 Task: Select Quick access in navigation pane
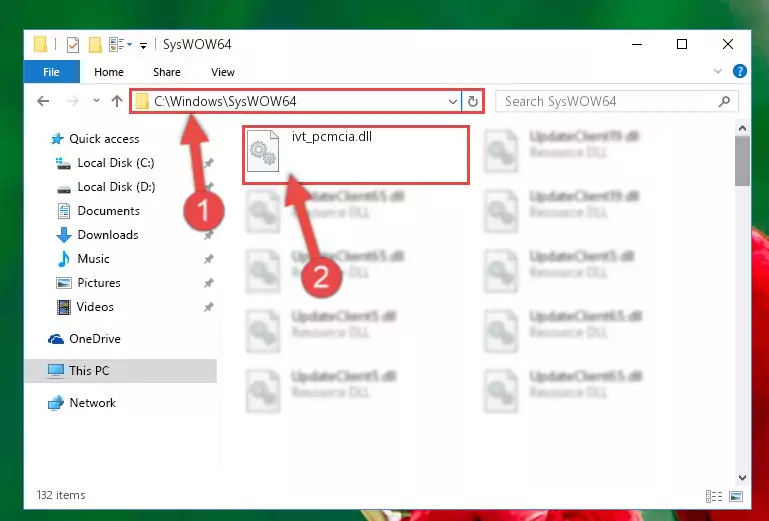pyautogui.click(x=104, y=139)
